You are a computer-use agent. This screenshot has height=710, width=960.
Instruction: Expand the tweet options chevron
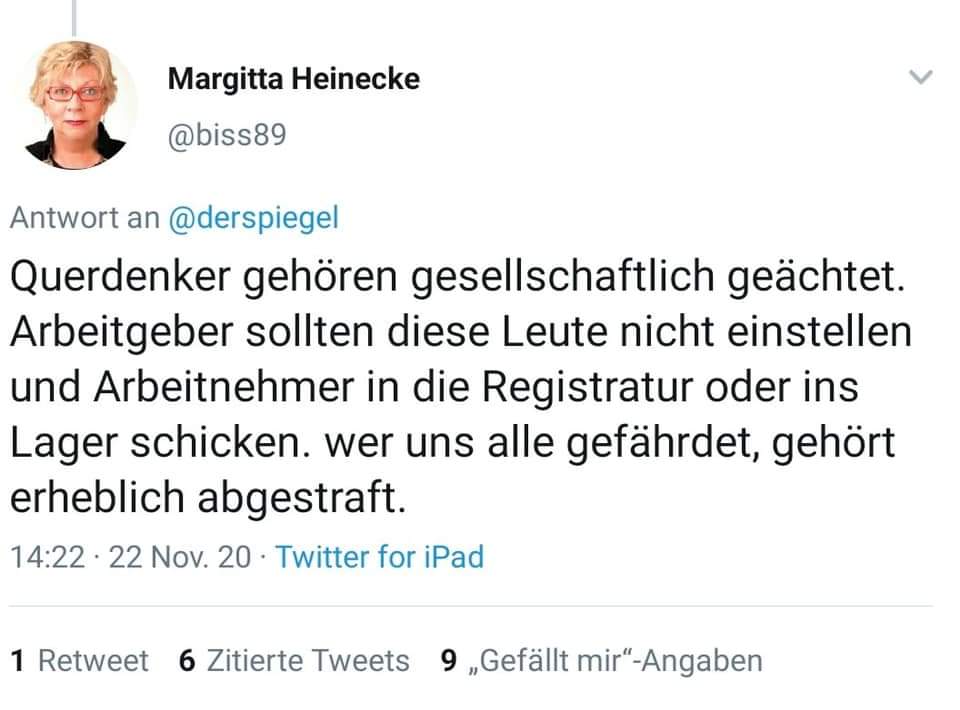coord(920,78)
